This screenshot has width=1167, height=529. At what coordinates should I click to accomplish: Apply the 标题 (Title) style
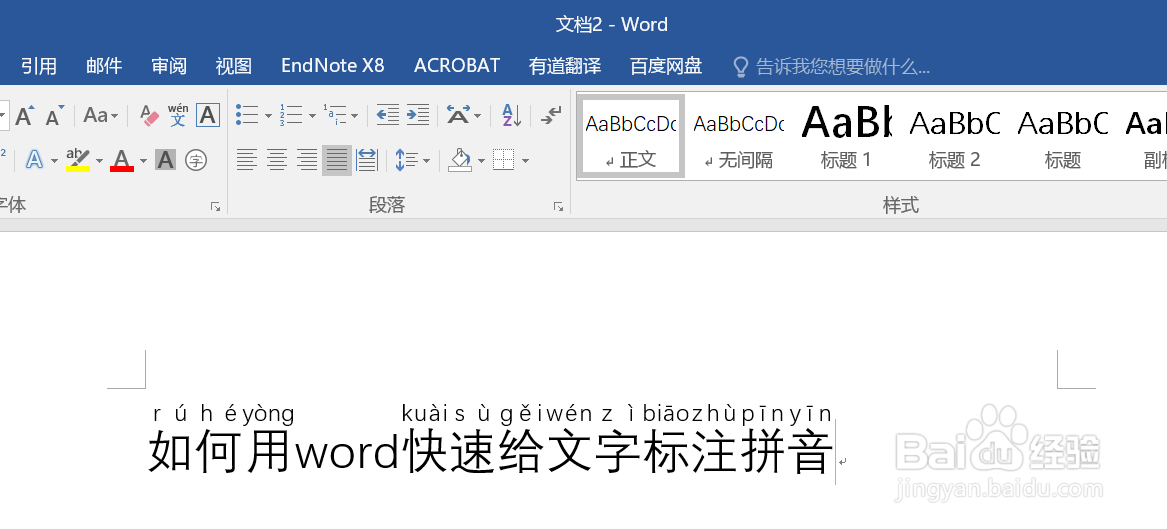(1063, 136)
